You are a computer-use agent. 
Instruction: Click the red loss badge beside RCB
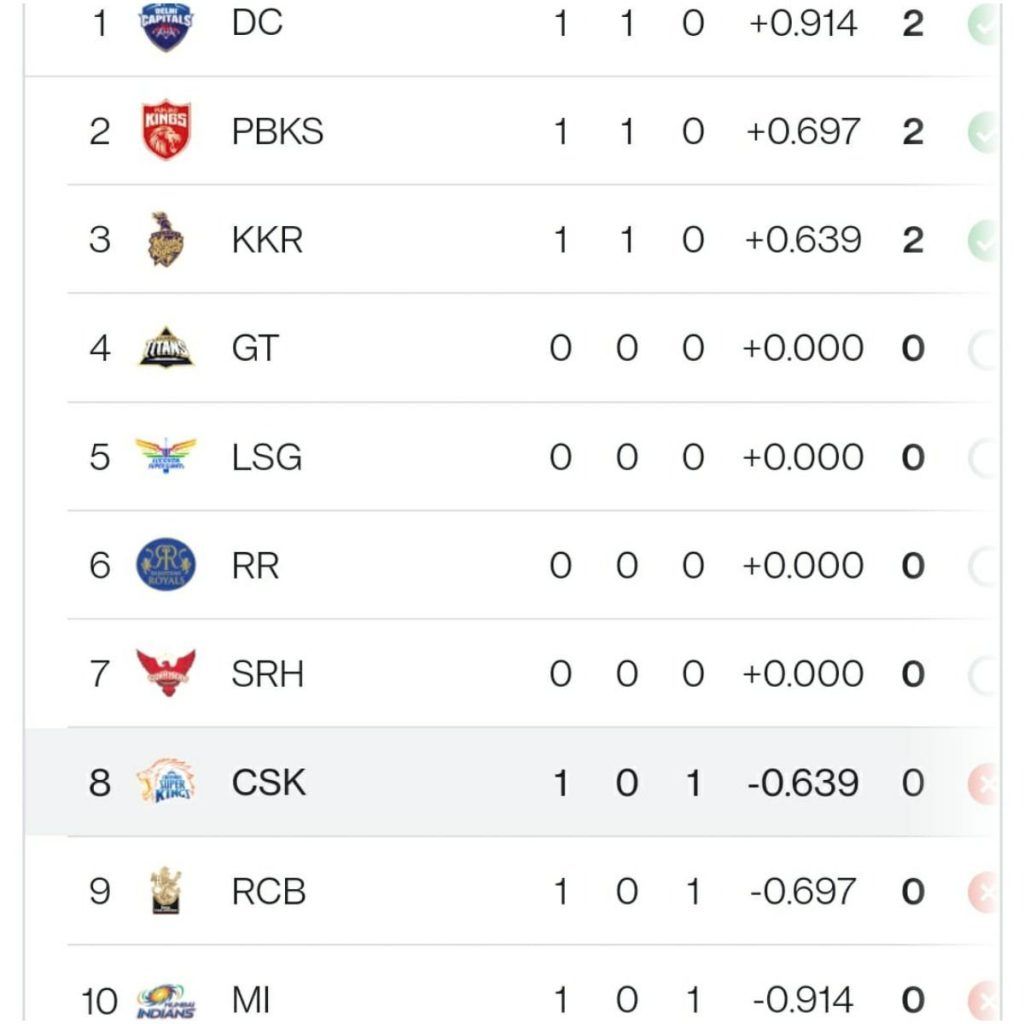coord(986,891)
